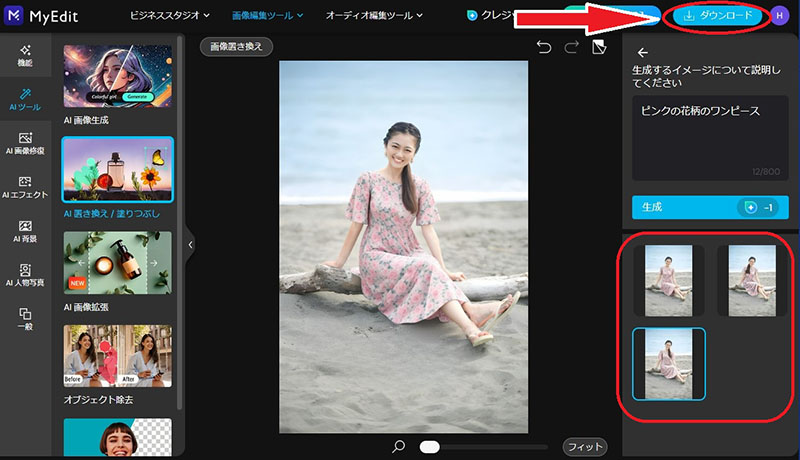Screen dimensions: 800x460
Task: Open the 機能 sidebar category
Action: point(25,55)
